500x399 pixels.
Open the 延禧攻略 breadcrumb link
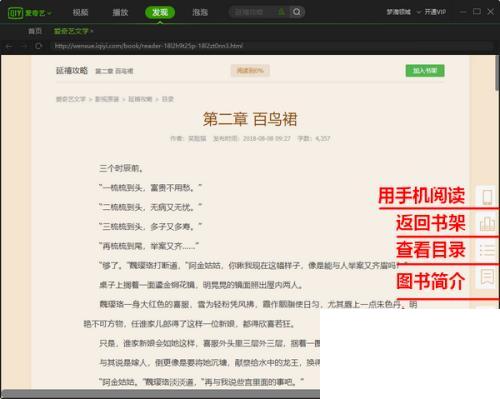click(140, 99)
